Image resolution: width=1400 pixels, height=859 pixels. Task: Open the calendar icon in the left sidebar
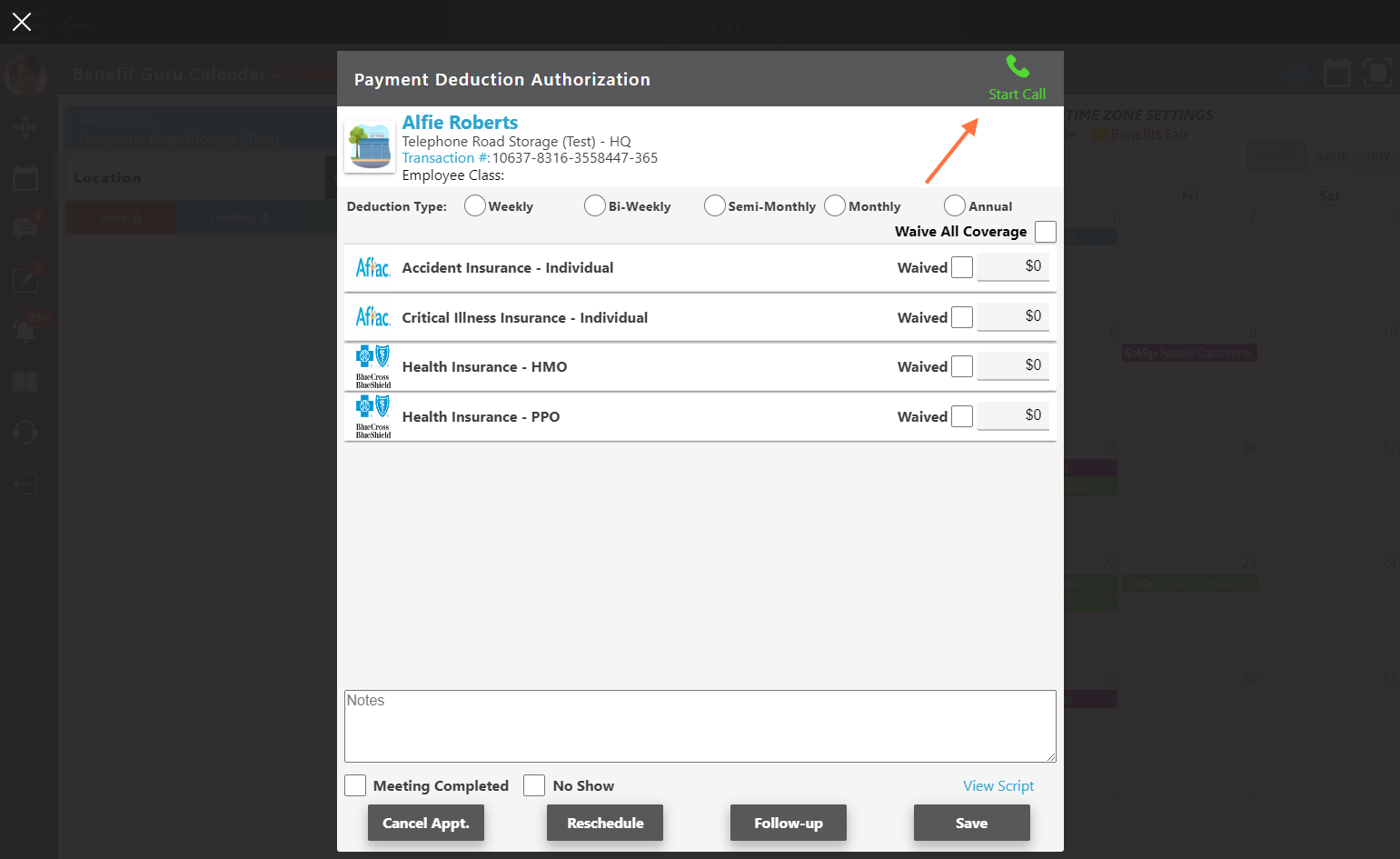click(x=25, y=179)
